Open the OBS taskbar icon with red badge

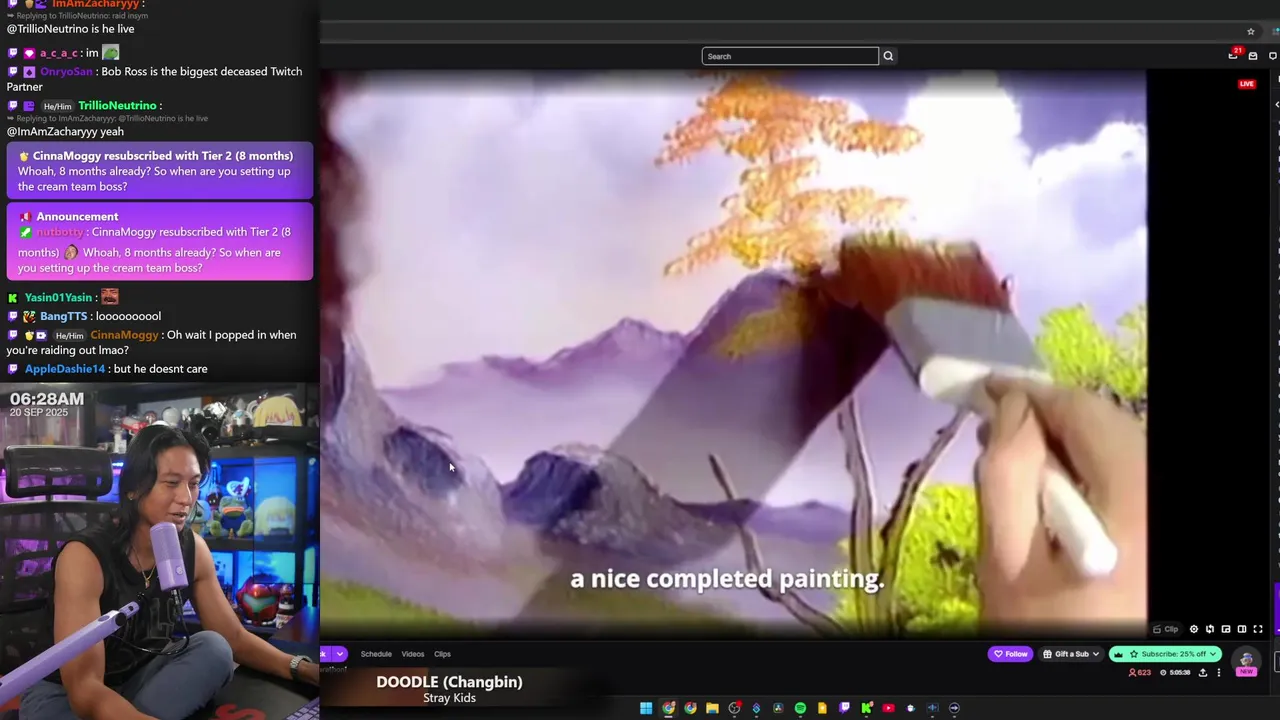(x=735, y=708)
